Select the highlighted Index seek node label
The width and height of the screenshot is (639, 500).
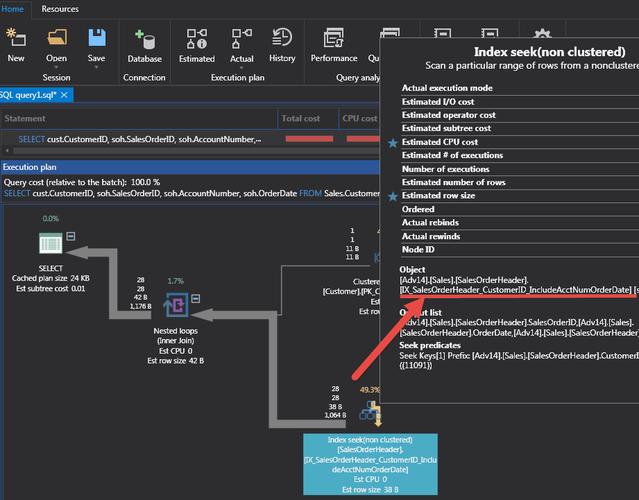[370, 464]
